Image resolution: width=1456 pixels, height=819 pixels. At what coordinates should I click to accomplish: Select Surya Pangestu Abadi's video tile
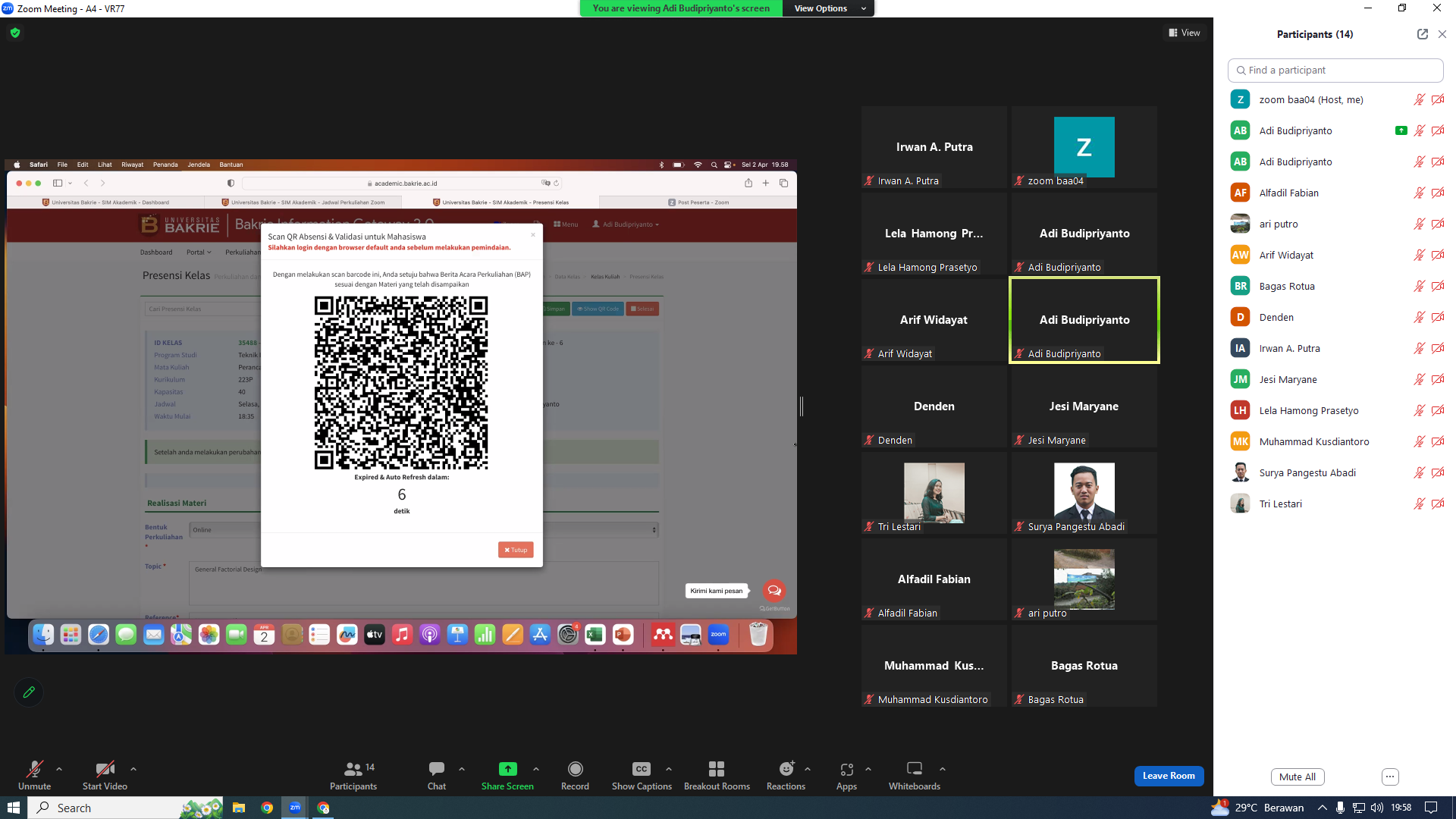click(x=1084, y=493)
